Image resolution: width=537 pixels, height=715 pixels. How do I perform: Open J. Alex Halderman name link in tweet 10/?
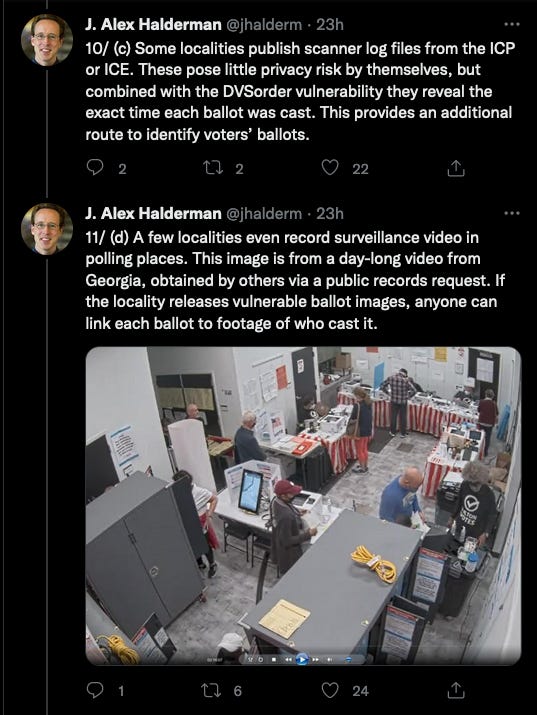(153, 24)
